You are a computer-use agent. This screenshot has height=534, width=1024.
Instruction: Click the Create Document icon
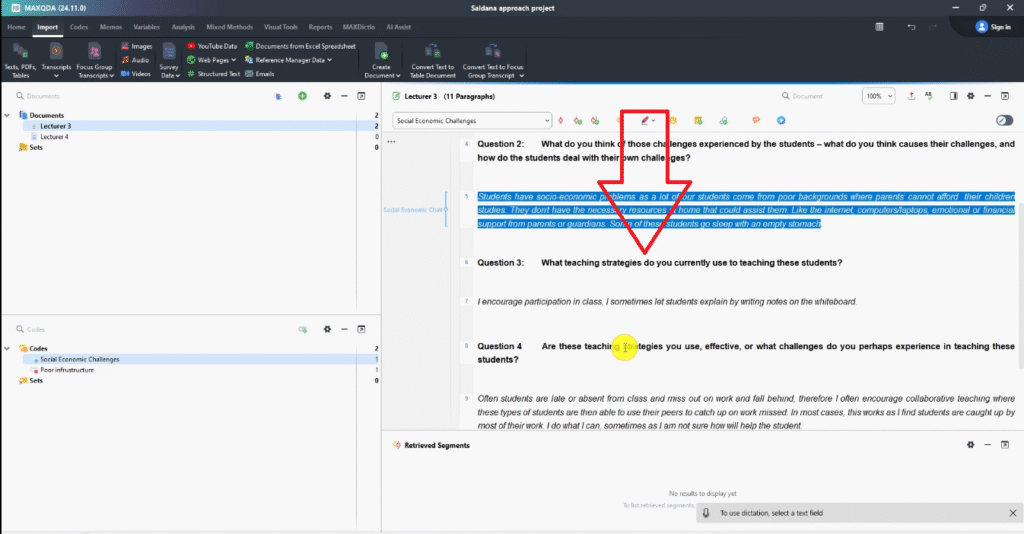[380, 51]
